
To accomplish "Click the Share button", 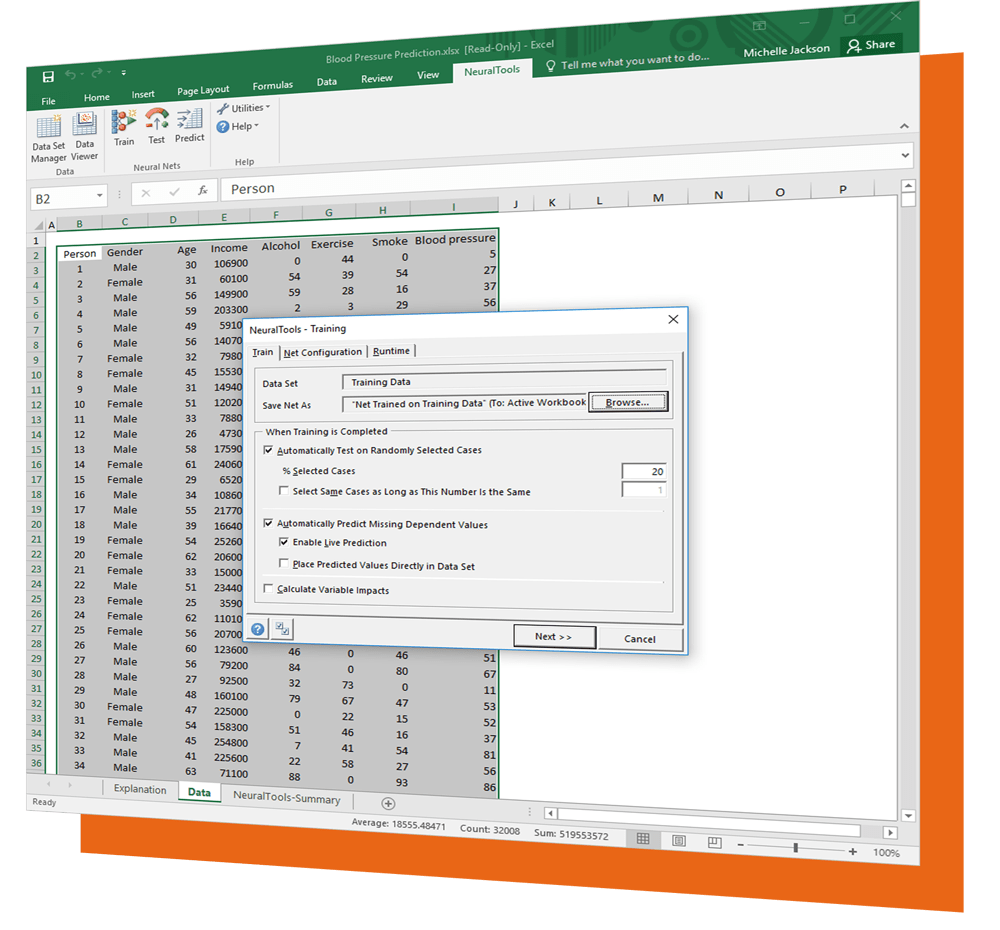I will pyautogui.click(x=872, y=45).
